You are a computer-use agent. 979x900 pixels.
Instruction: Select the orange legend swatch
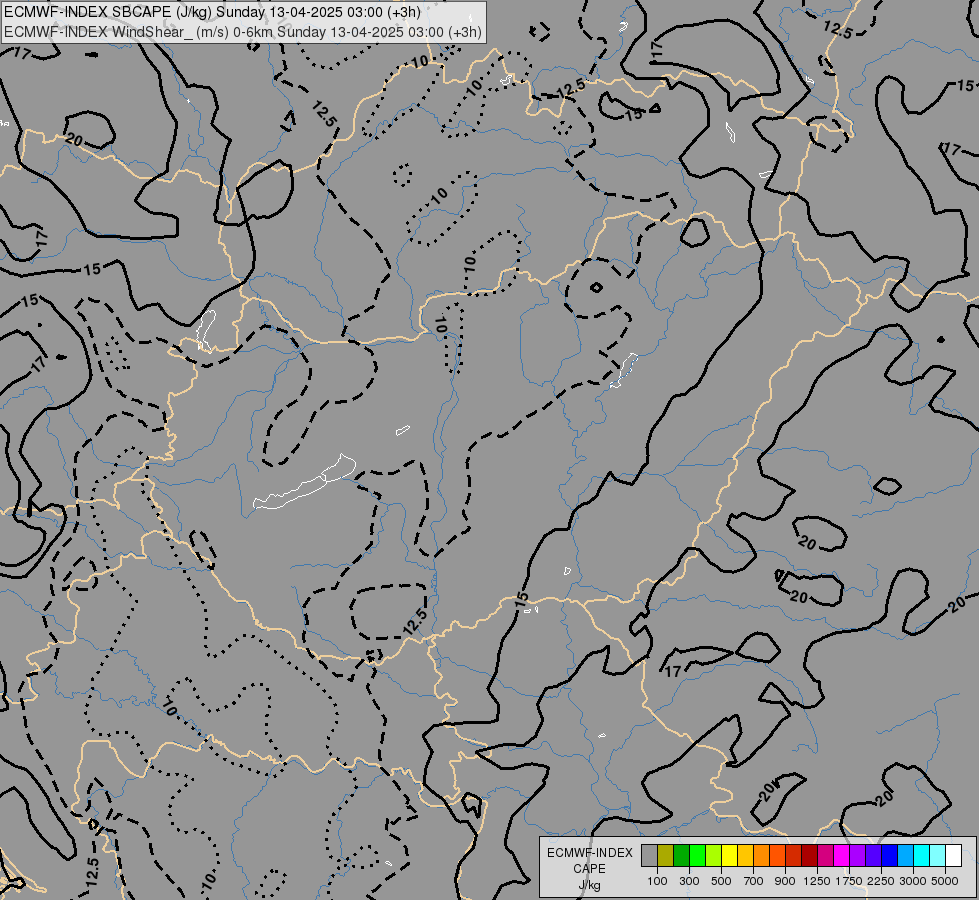pos(762,855)
